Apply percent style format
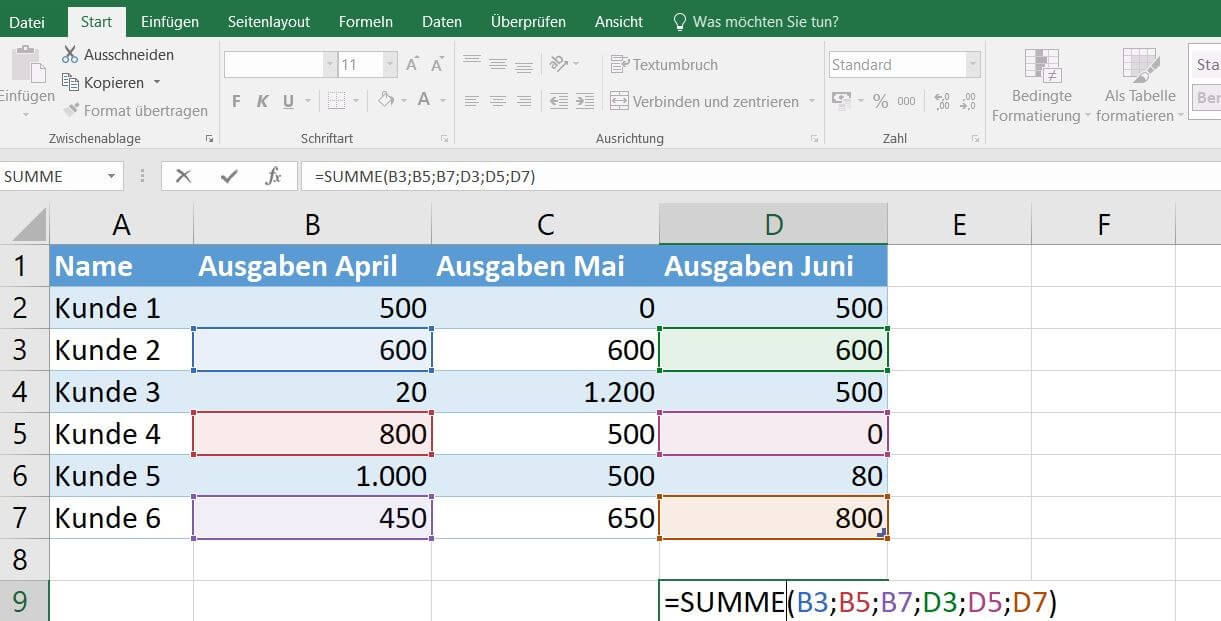This screenshot has width=1221, height=621. (880, 101)
